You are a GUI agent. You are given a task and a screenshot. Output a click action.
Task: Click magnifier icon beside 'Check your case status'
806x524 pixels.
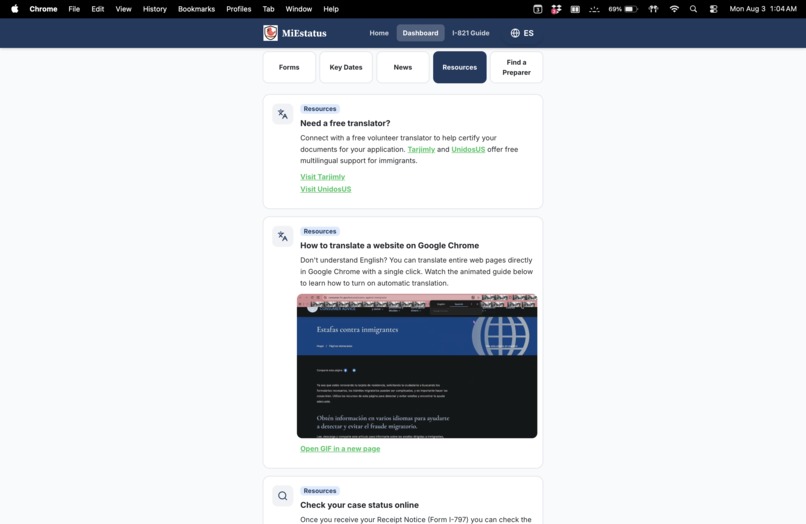pyautogui.click(x=283, y=496)
